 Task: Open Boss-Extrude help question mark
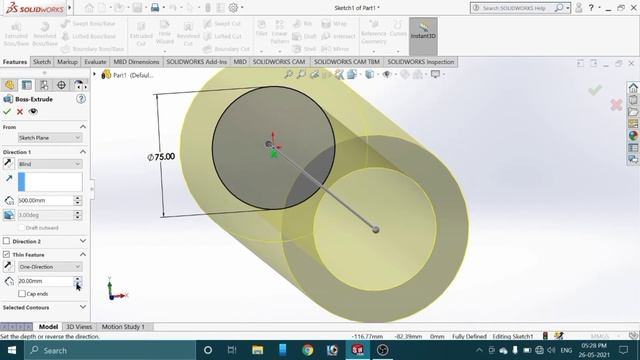pos(81,99)
